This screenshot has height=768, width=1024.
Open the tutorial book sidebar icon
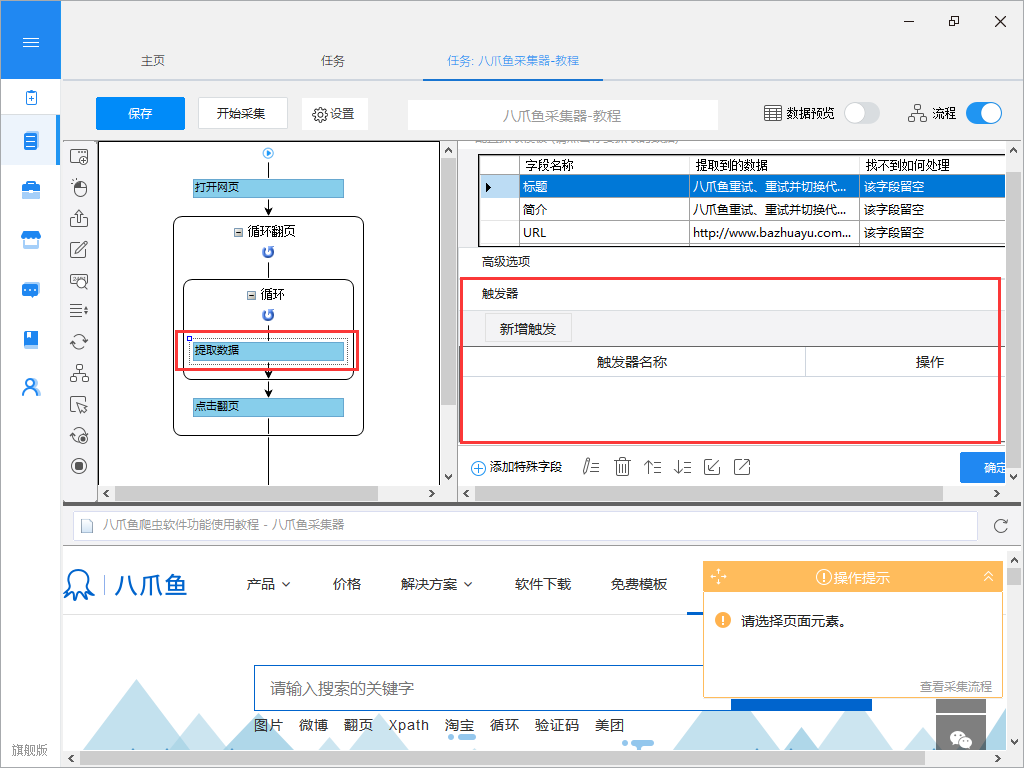[31, 339]
